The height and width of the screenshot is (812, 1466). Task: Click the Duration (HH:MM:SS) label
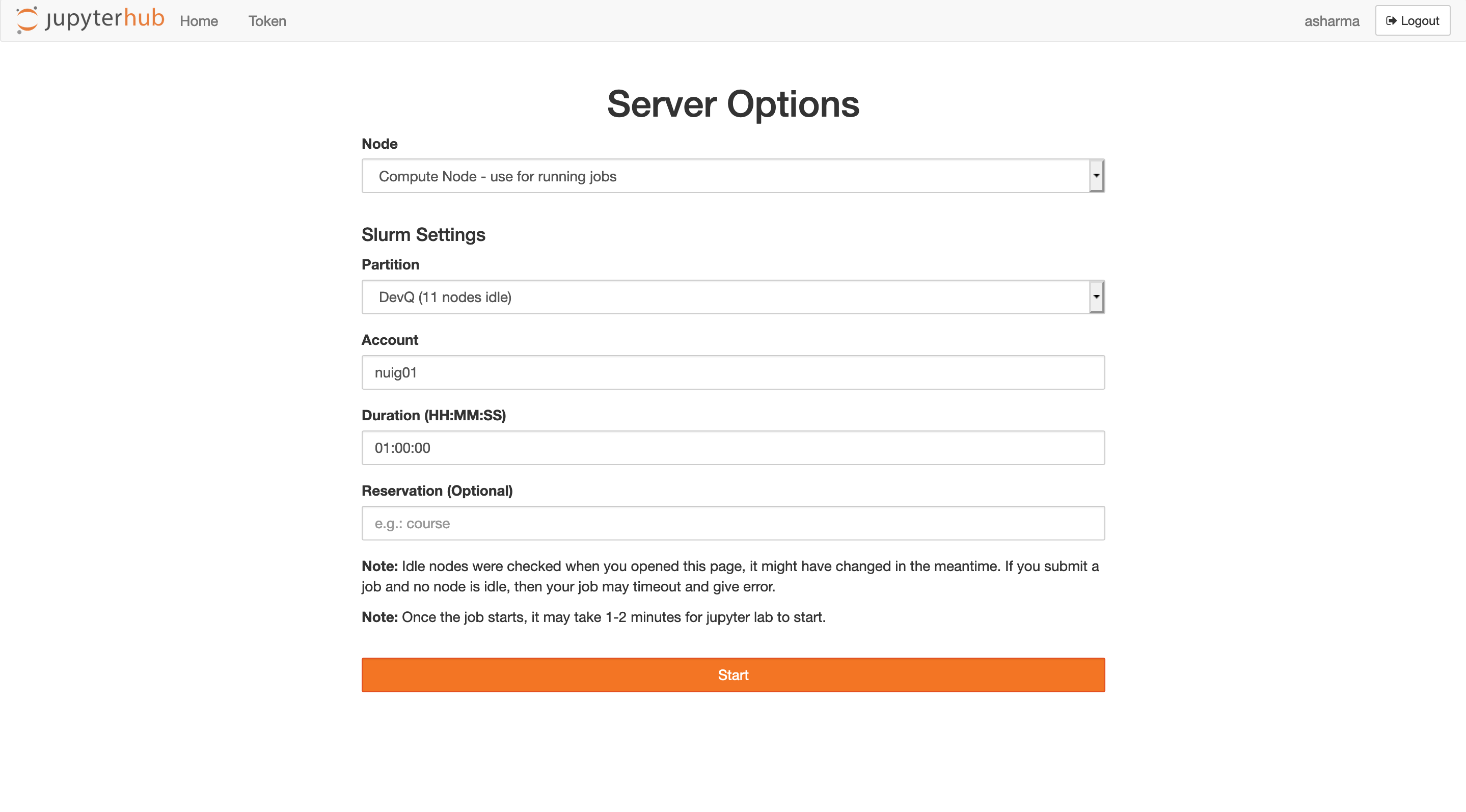[x=433, y=415]
